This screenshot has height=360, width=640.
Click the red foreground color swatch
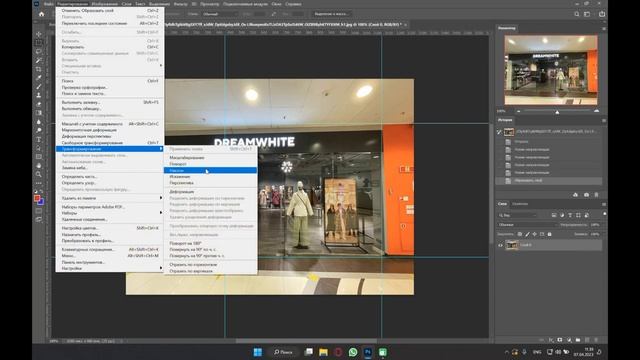click(37, 198)
